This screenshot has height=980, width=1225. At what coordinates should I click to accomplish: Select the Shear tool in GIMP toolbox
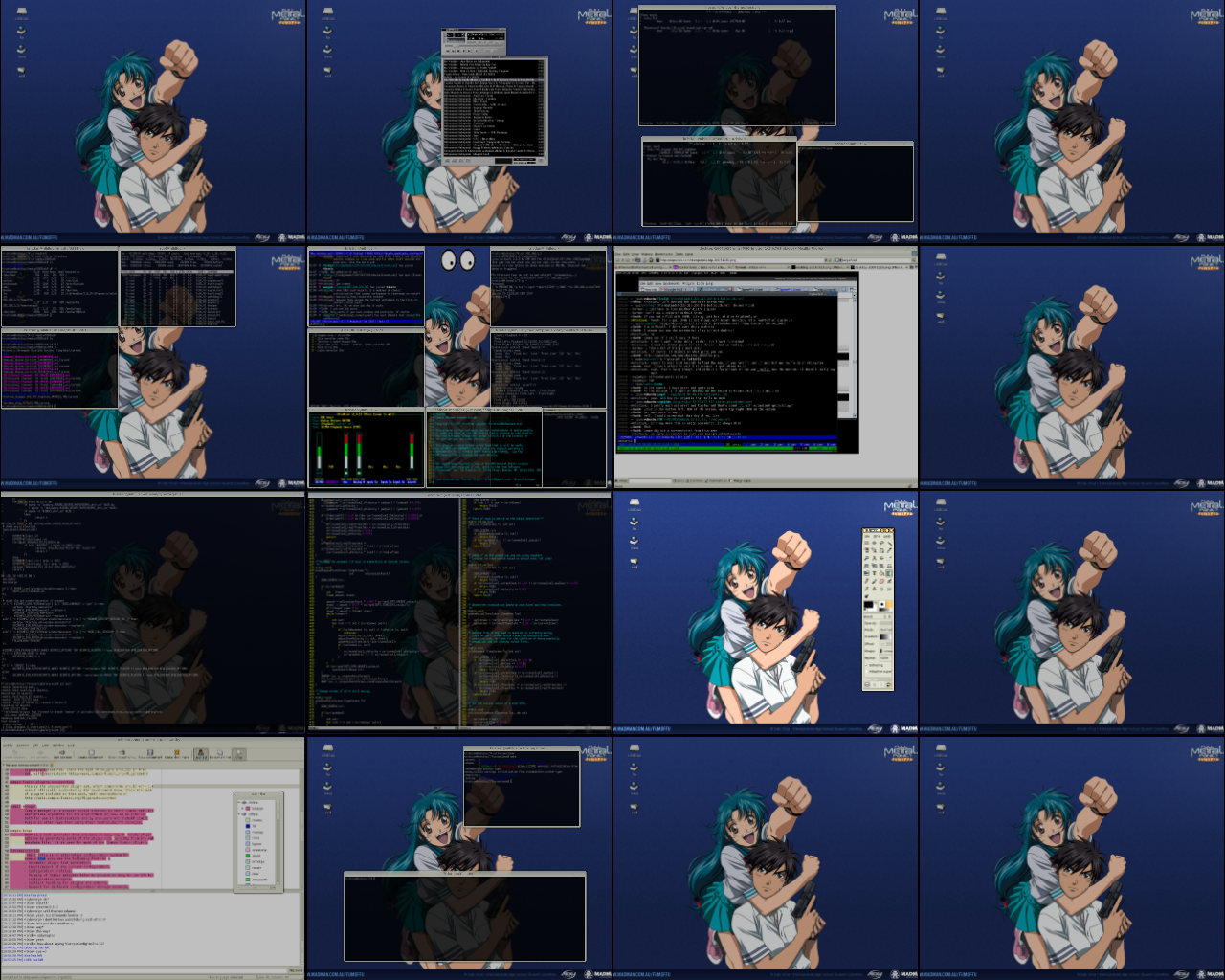point(881,566)
